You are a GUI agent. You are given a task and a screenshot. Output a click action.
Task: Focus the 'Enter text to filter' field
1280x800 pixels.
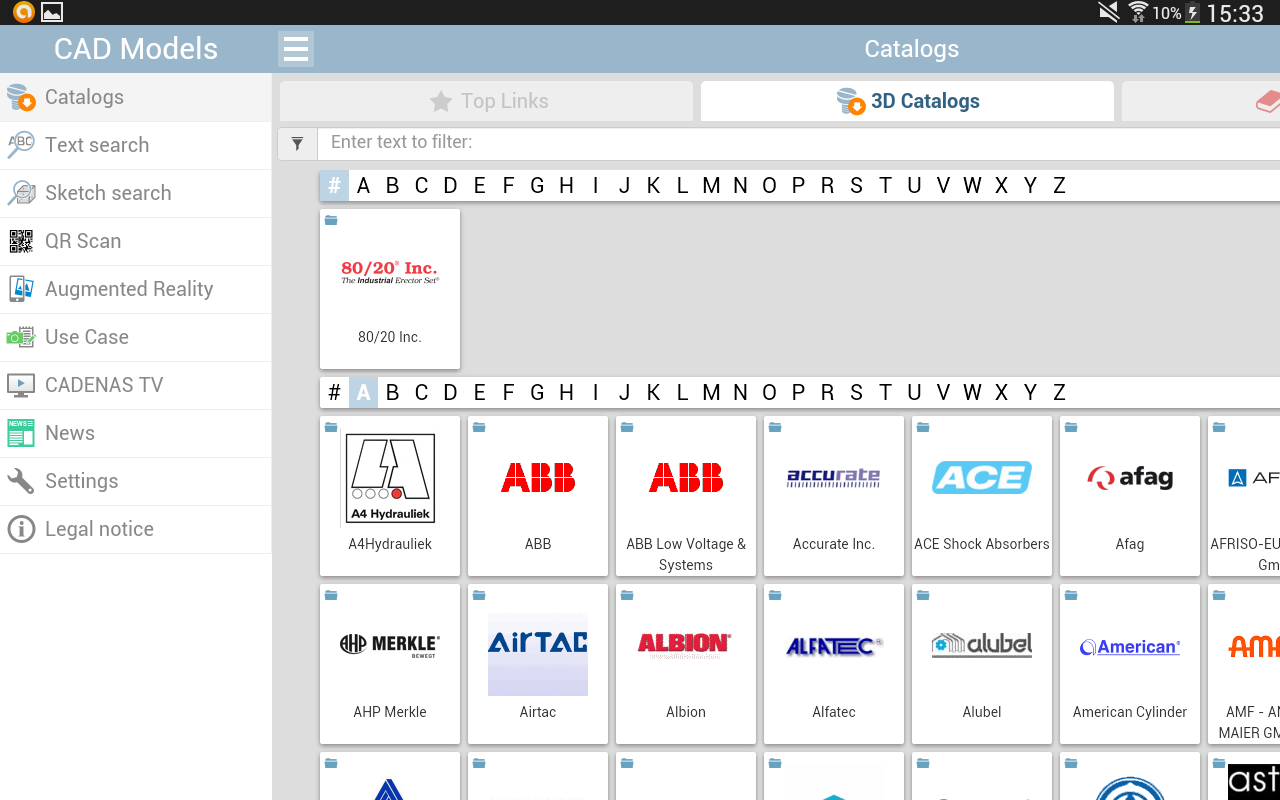point(798,144)
